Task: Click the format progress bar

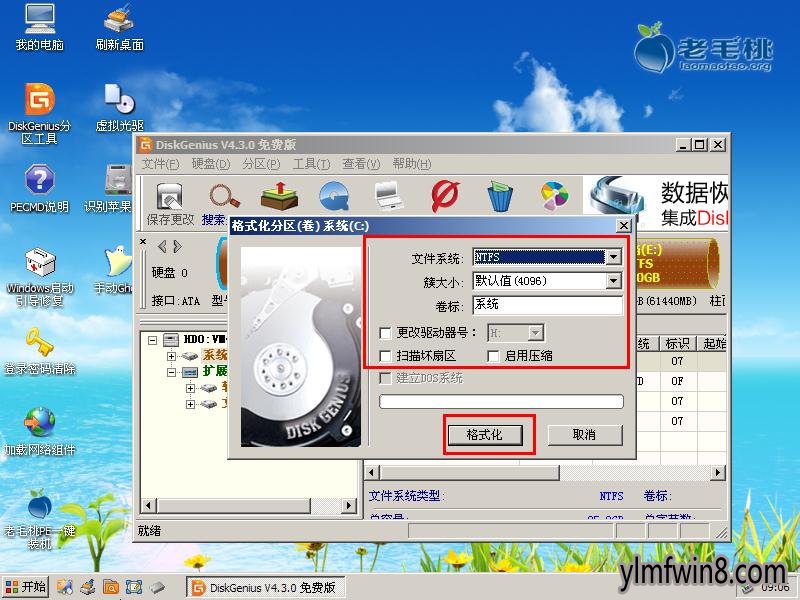Action: [x=501, y=401]
